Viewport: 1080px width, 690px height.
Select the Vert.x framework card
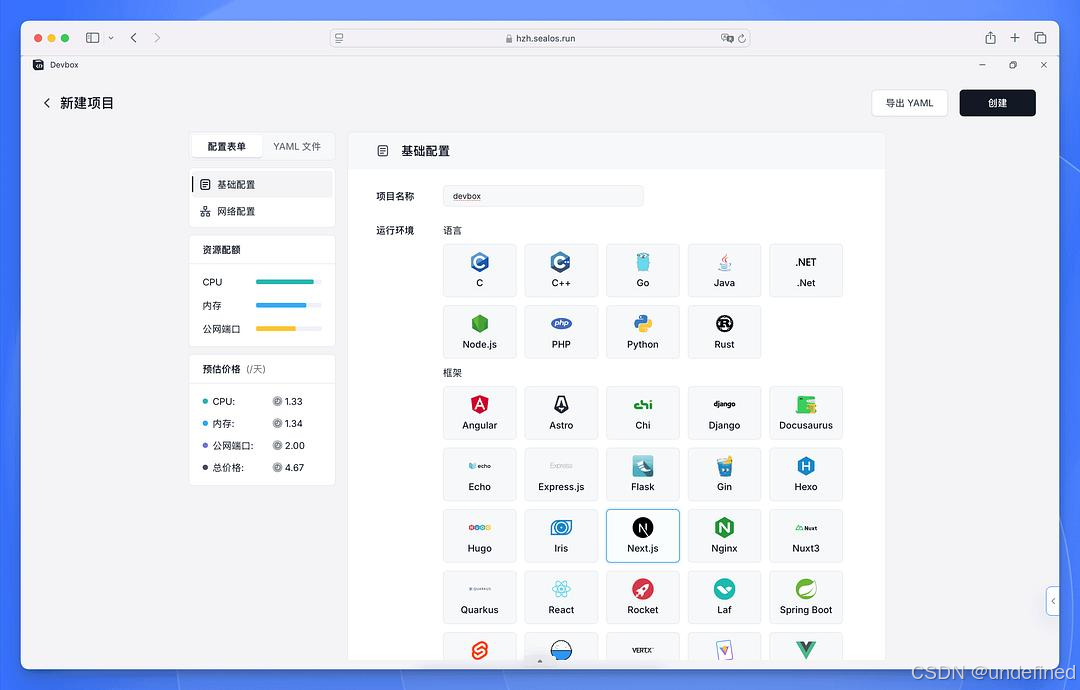tap(643, 647)
